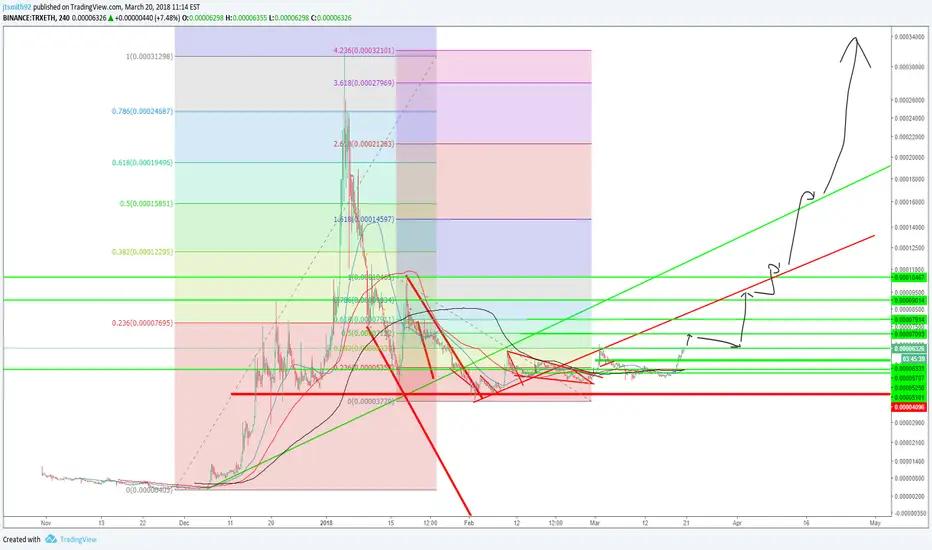The height and width of the screenshot is (550, 932).
Task: Click the Mar date on time axis
Action: pos(594,523)
